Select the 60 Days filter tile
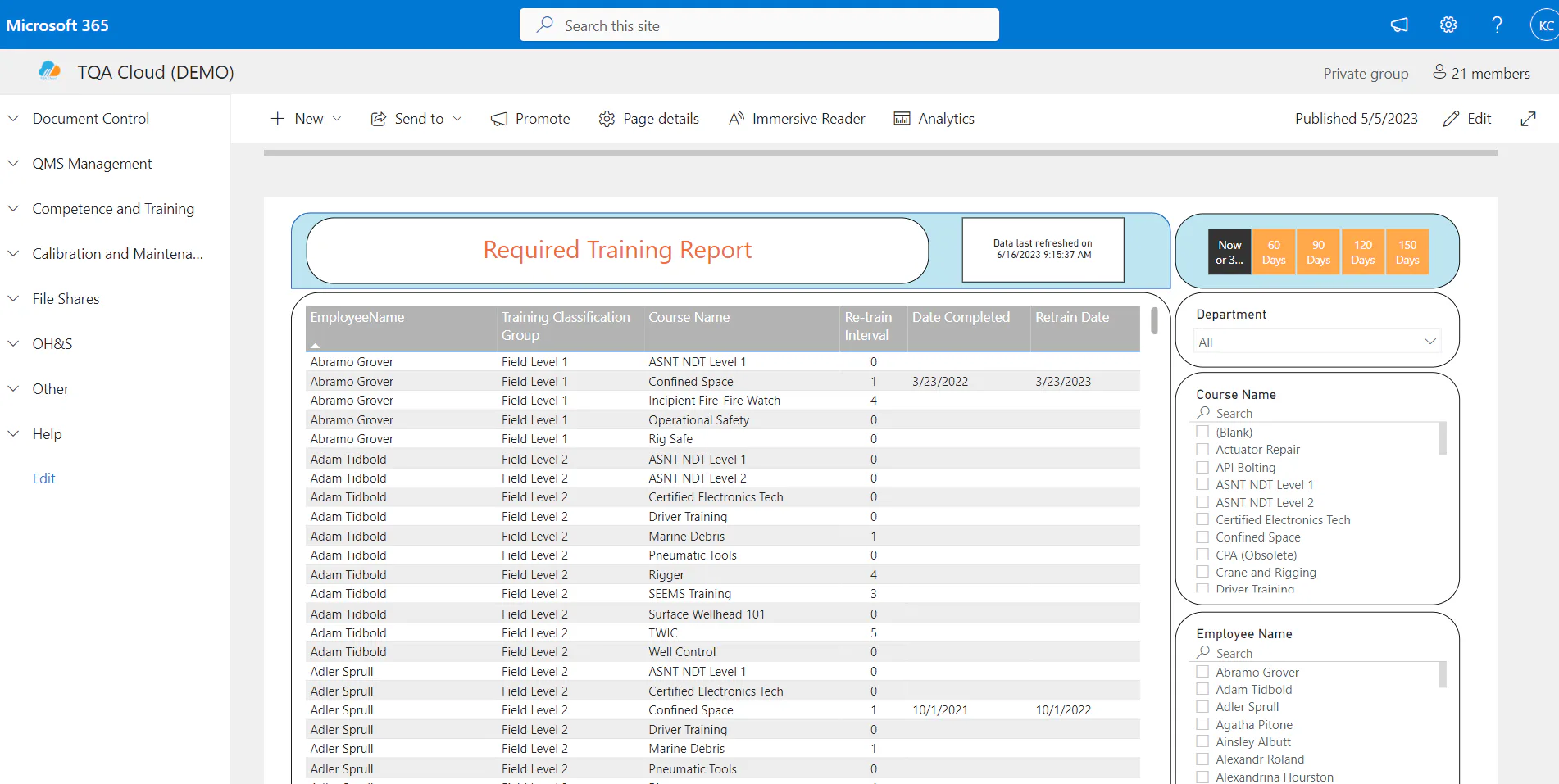1559x784 pixels. pos(1274,252)
